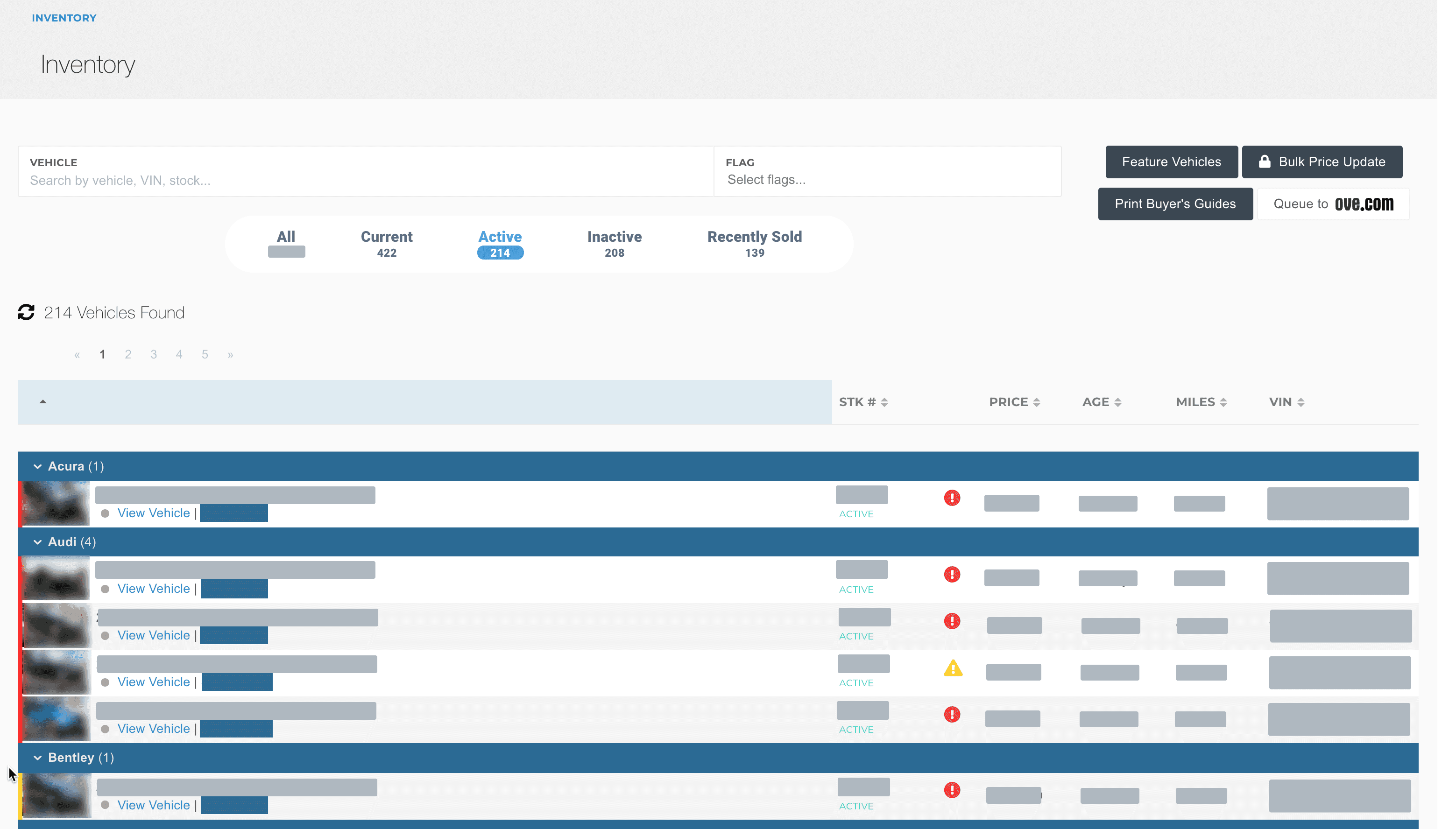Click View Vehicle link in Acura row

(153, 513)
